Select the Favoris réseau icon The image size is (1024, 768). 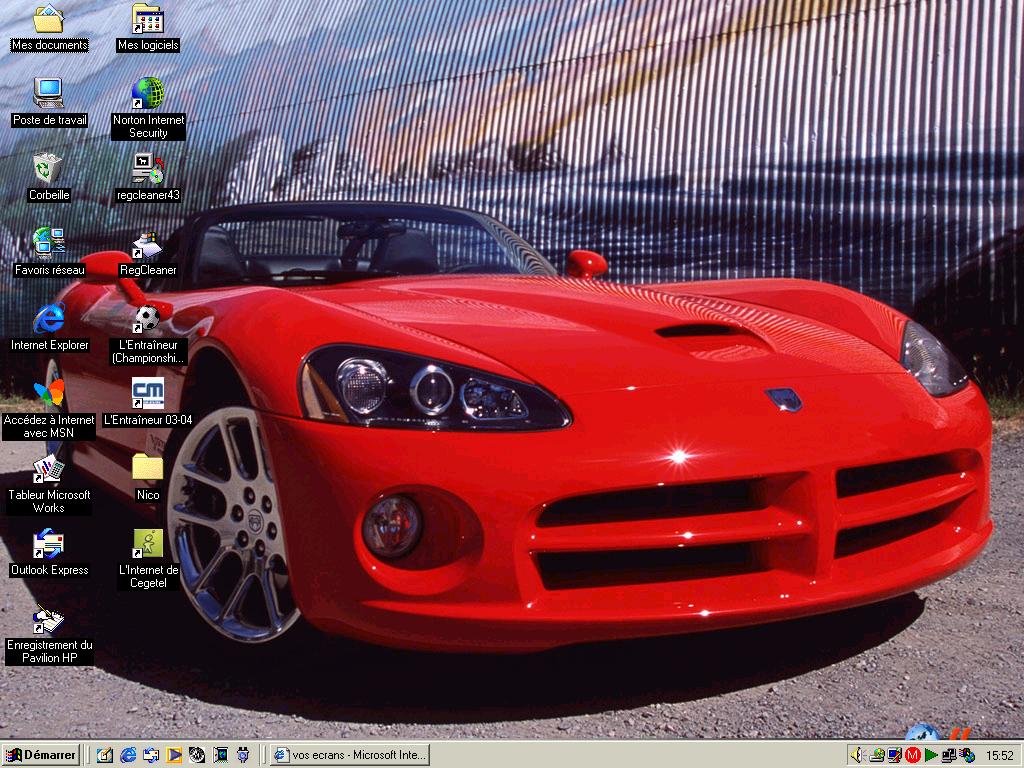48,244
